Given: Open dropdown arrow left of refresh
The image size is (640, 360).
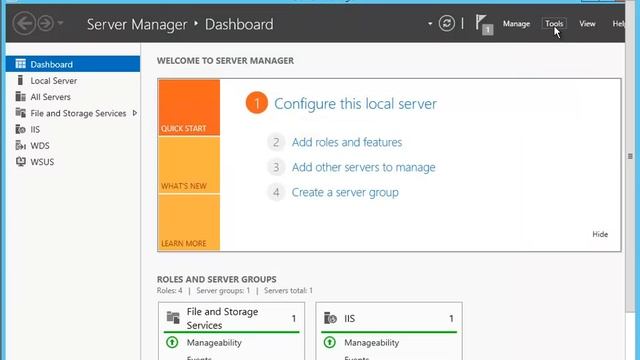Looking at the screenshot, I should pyautogui.click(x=430, y=24).
